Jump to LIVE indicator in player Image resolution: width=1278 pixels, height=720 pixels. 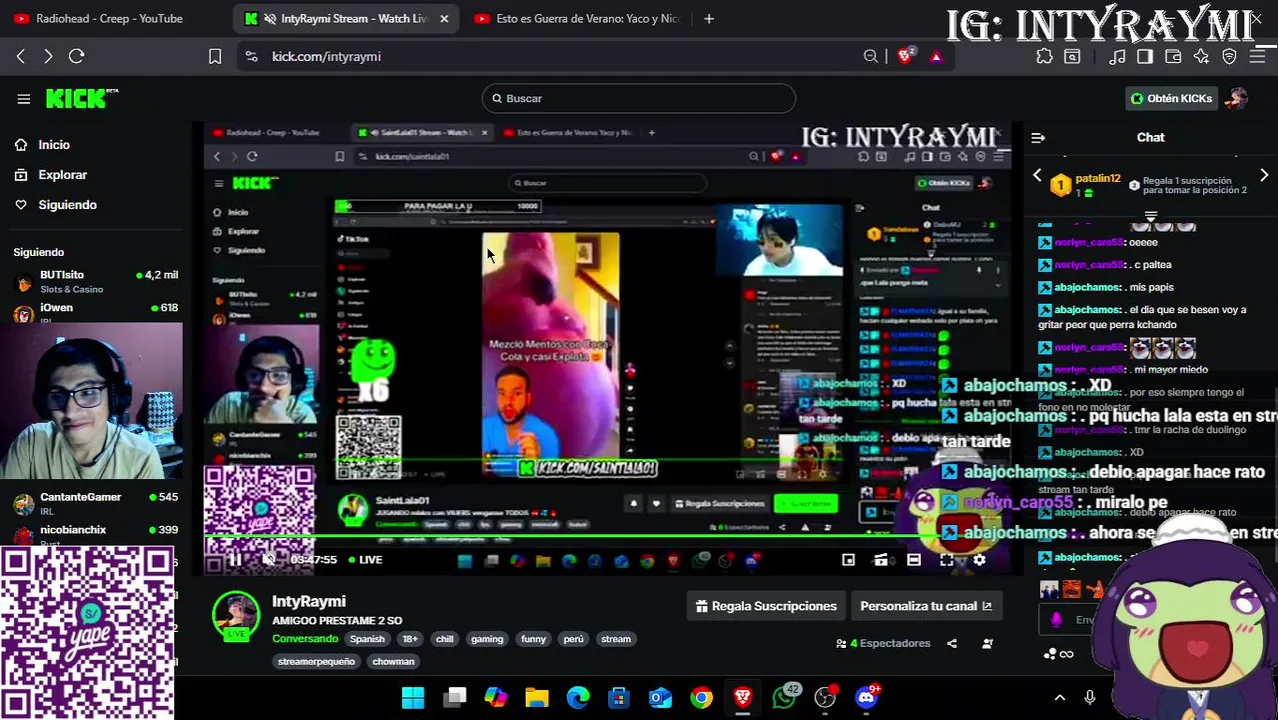click(365, 560)
